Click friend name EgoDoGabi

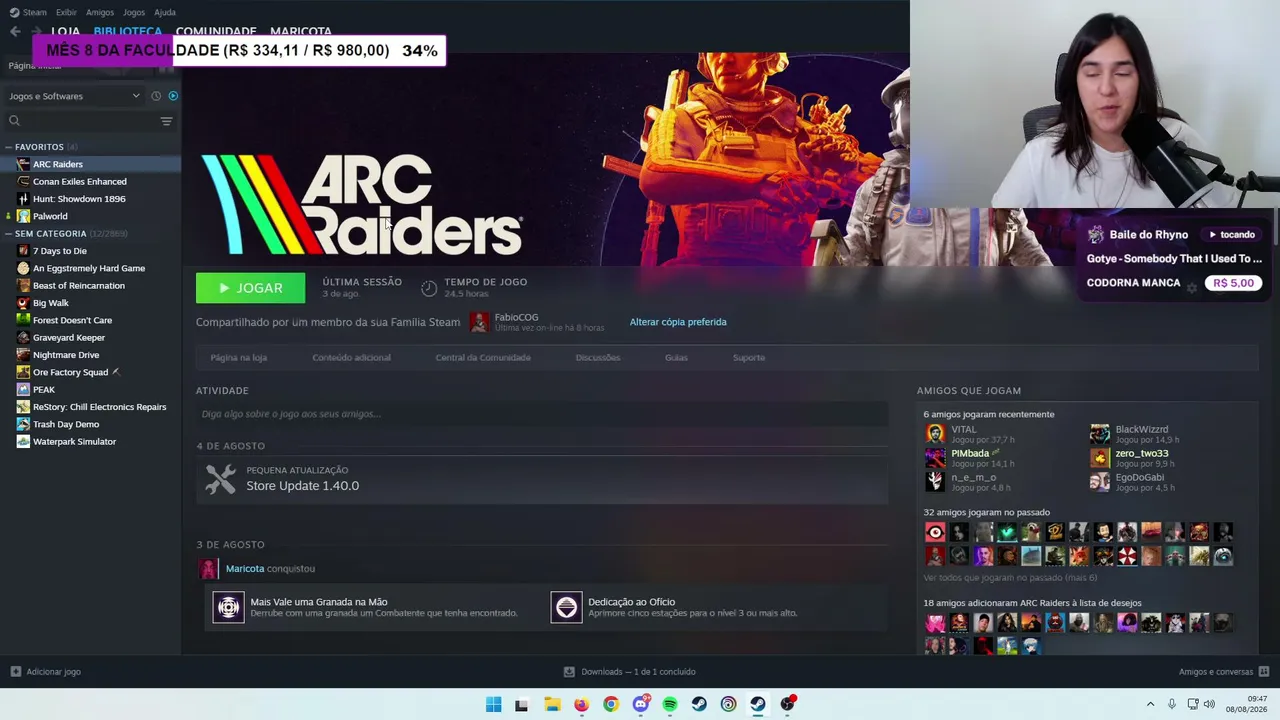[x=1139, y=477]
